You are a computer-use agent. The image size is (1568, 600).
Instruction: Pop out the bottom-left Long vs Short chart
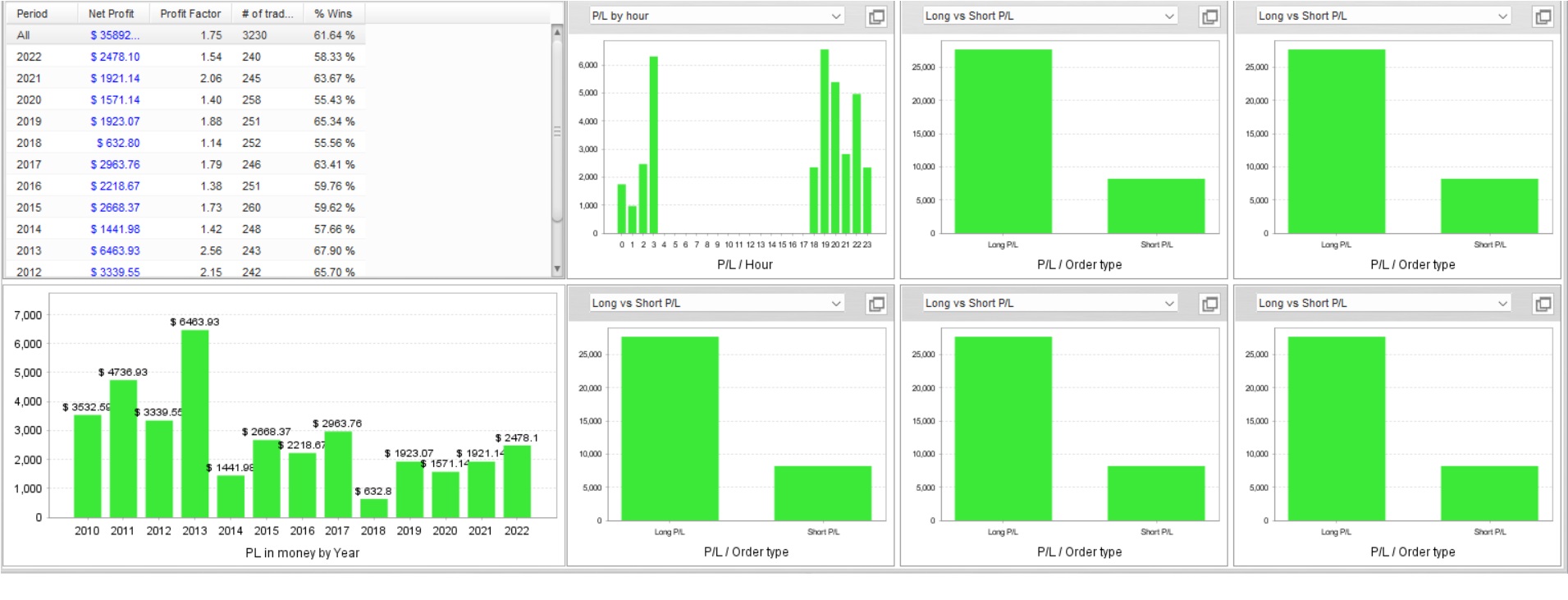(876, 304)
